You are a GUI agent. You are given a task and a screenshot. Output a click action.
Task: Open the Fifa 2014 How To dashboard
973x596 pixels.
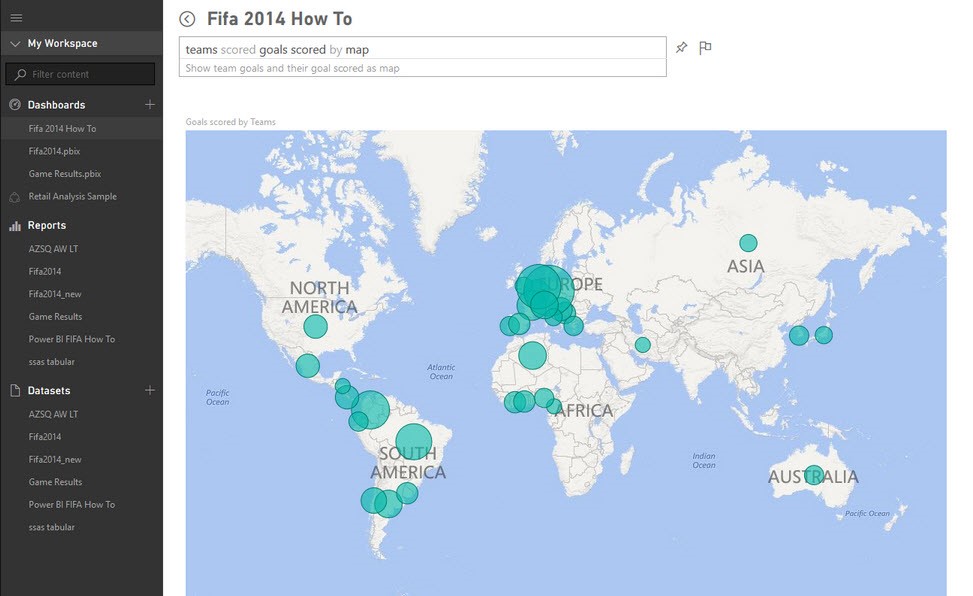62,129
